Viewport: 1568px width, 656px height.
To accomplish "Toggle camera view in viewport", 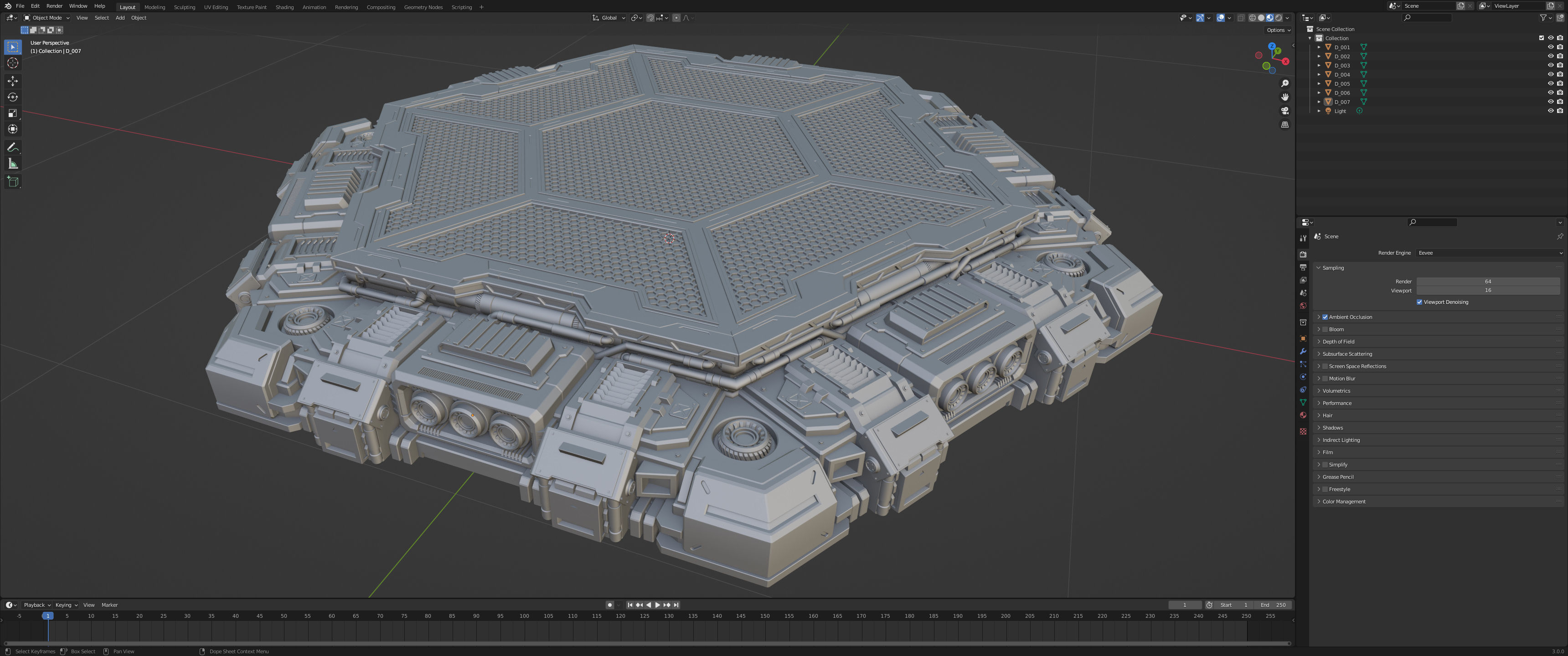I will coord(1284,111).
